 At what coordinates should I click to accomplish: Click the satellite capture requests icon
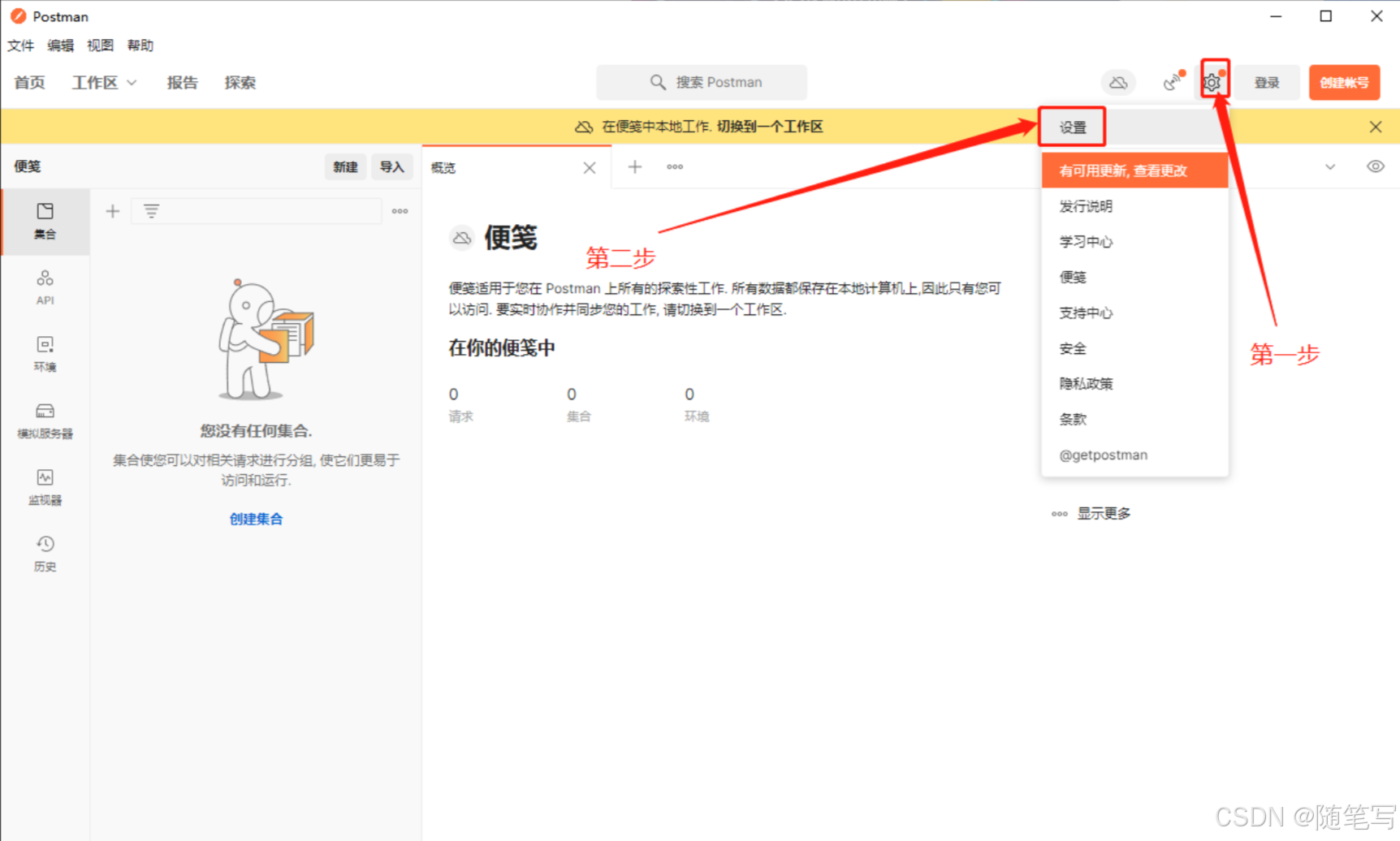tap(1172, 82)
